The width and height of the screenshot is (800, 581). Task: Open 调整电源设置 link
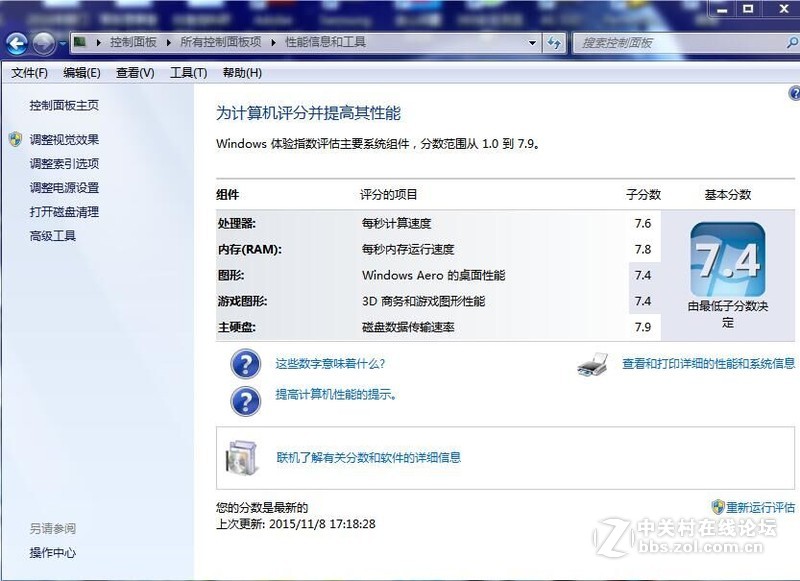tap(64, 188)
